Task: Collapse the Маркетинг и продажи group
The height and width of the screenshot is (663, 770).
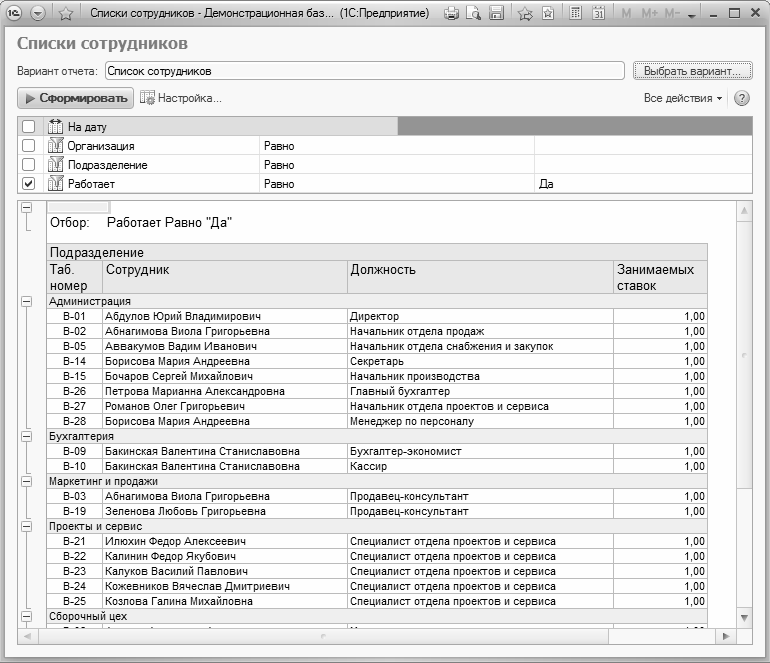Action: [x=27, y=481]
